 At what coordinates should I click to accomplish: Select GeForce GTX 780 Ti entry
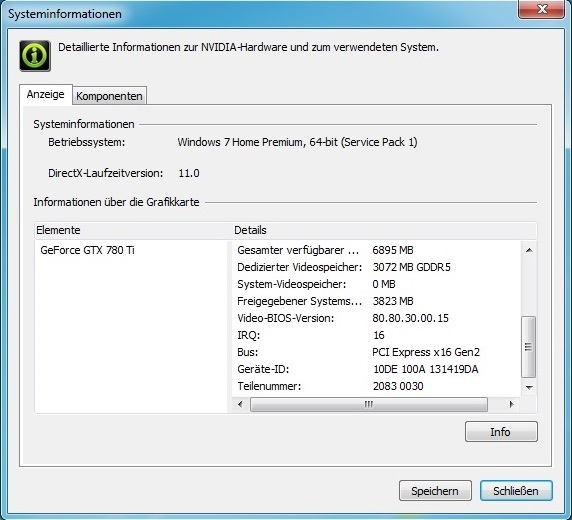88,250
